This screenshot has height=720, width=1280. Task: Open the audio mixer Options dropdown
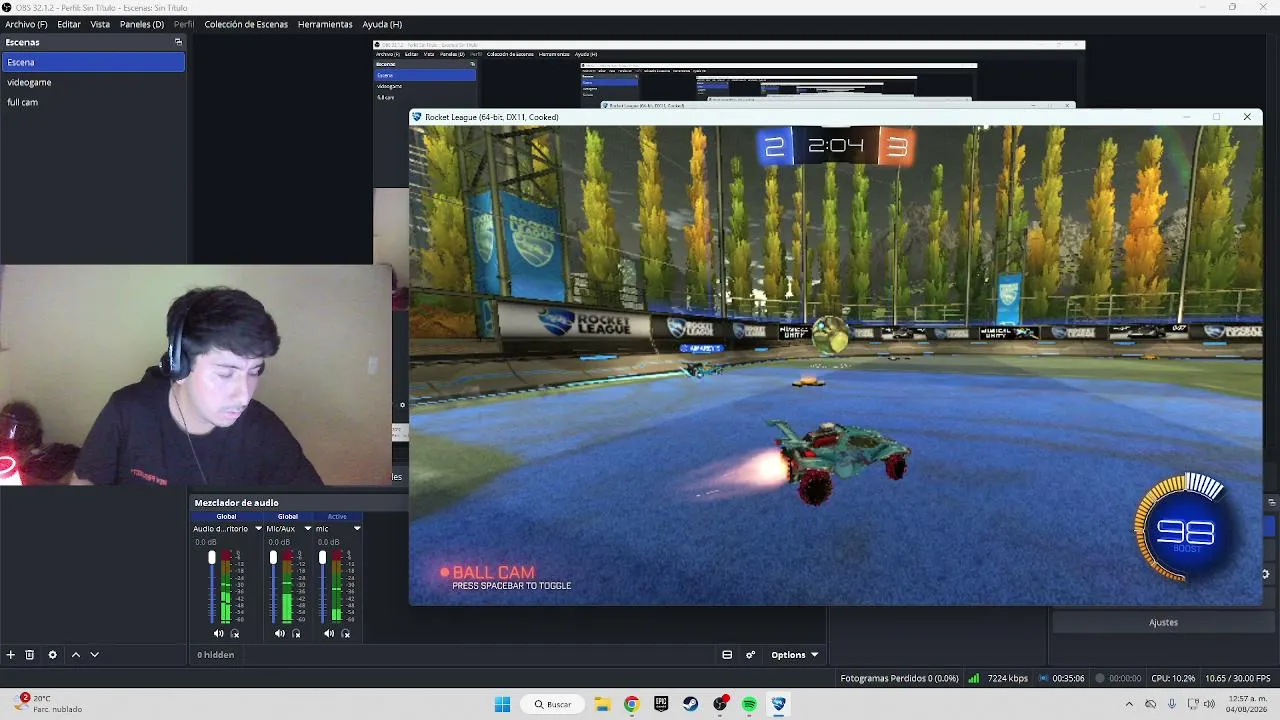[795, 655]
